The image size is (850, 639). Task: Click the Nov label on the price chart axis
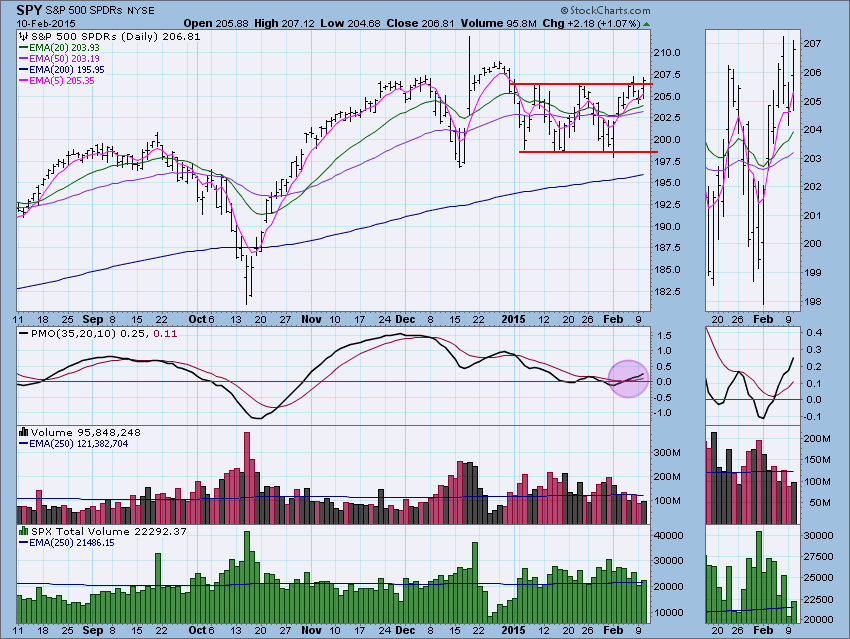[311, 319]
